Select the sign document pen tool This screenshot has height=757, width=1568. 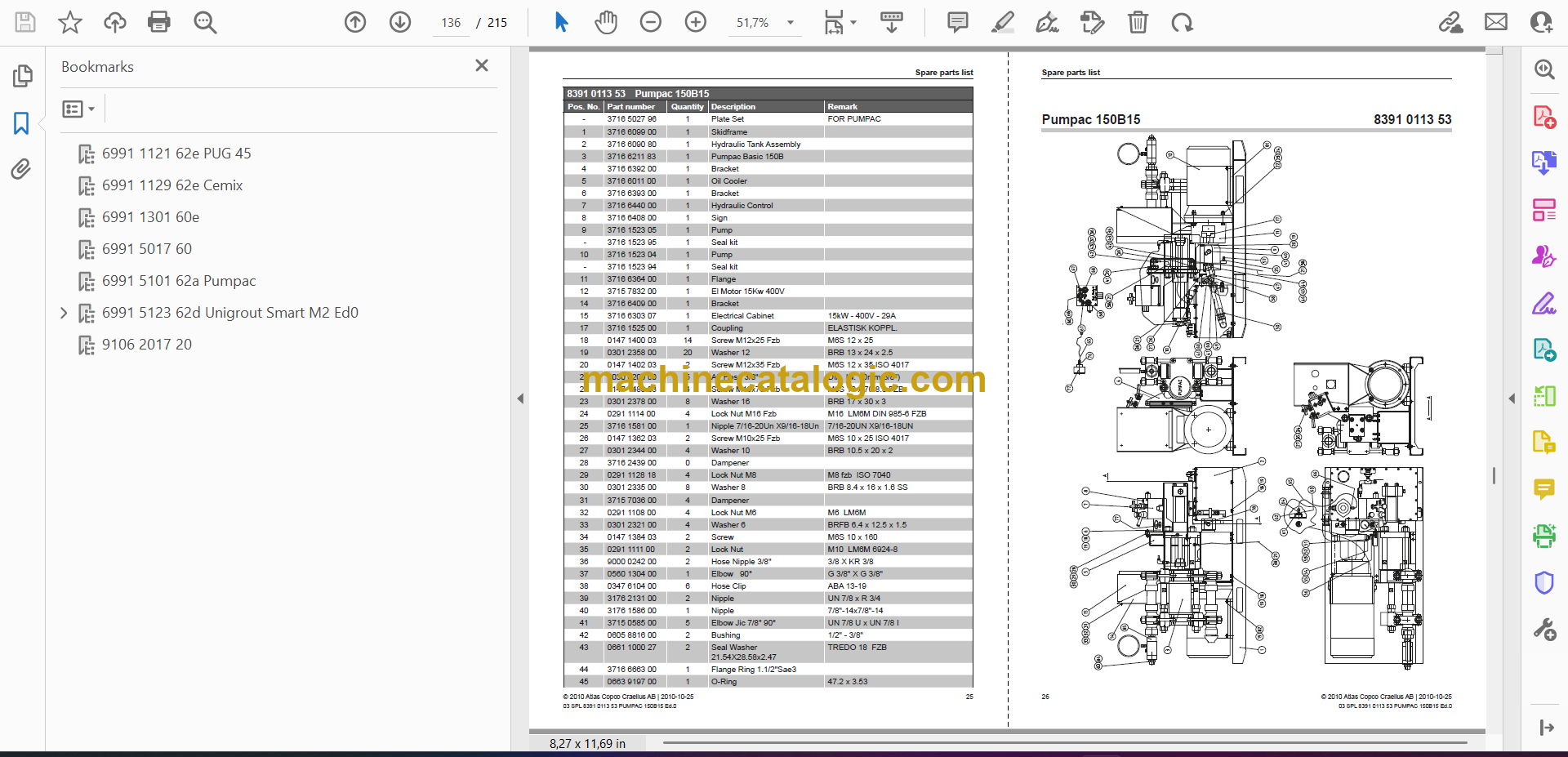[x=1047, y=22]
